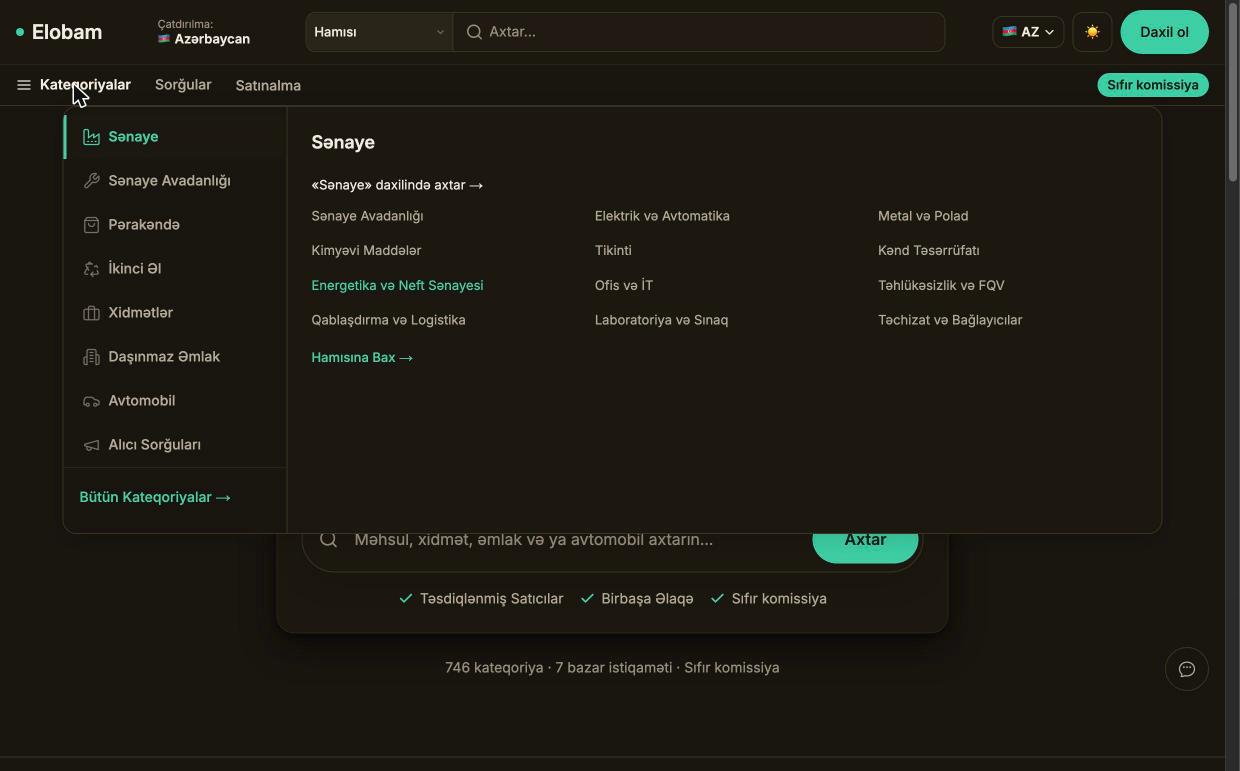Click the recycle icon for İkinci Əl

coord(91,269)
